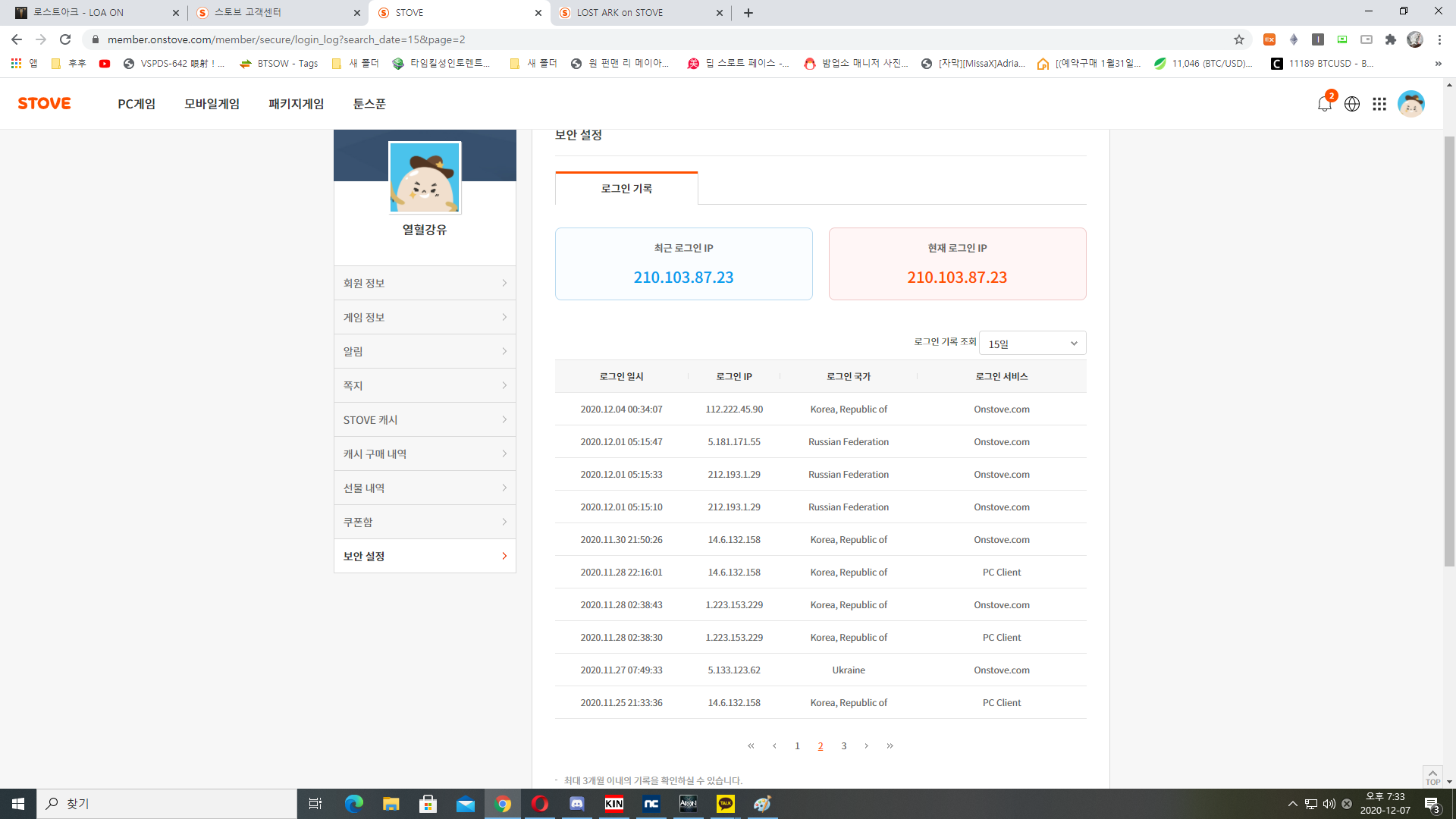1456x819 pixels.
Task: Go to page 3 of login log
Action: (843, 746)
